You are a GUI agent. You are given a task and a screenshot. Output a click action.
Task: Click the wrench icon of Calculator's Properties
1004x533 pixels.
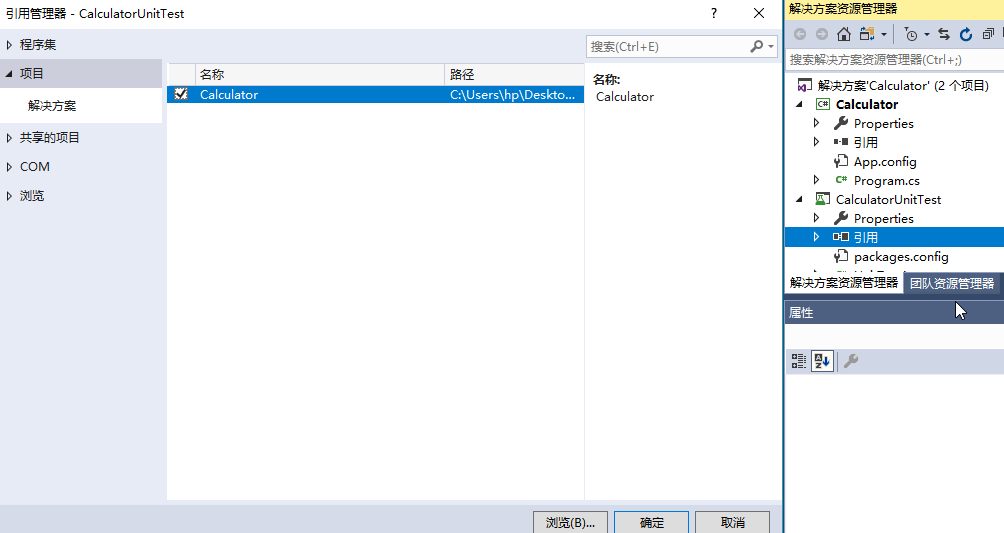click(841, 123)
